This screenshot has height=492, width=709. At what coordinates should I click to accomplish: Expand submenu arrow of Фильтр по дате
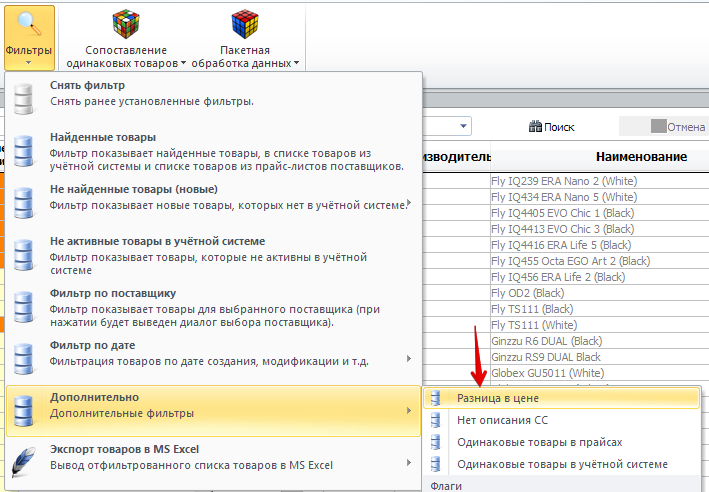click(x=409, y=358)
